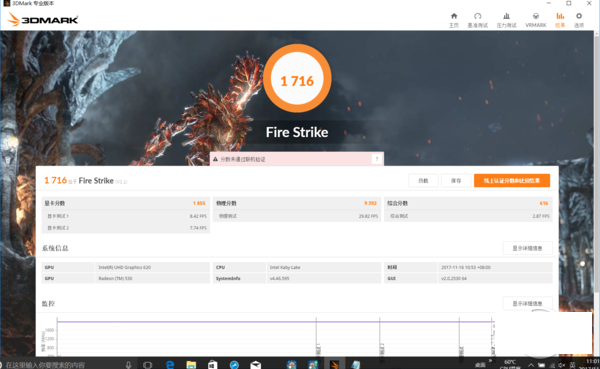The height and width of the screenshot is (369, 600).
Task: Click the question mark on the validation warning
Action: [377, 159]
